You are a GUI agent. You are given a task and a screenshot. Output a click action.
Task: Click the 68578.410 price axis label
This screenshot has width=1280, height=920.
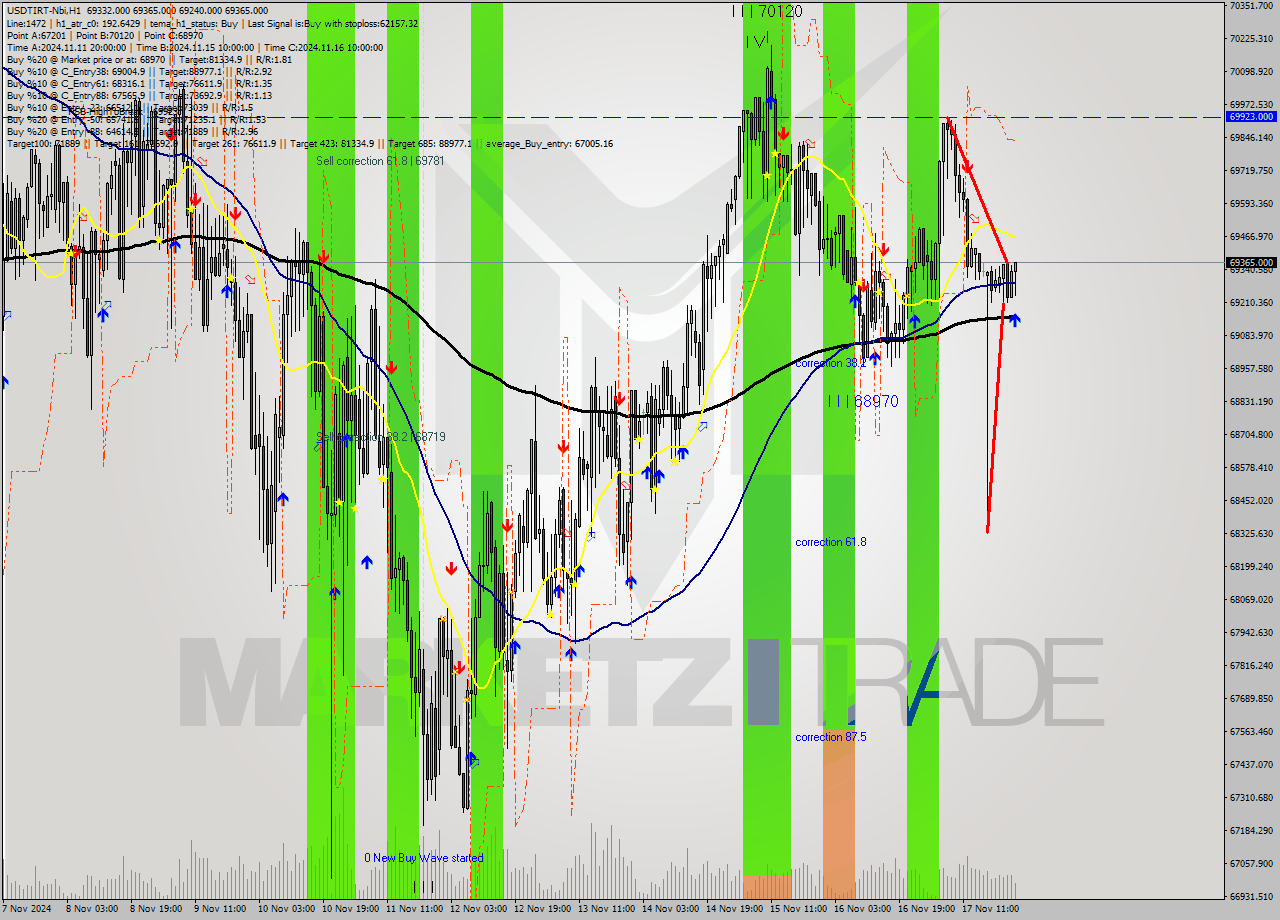pos(1251,468)
